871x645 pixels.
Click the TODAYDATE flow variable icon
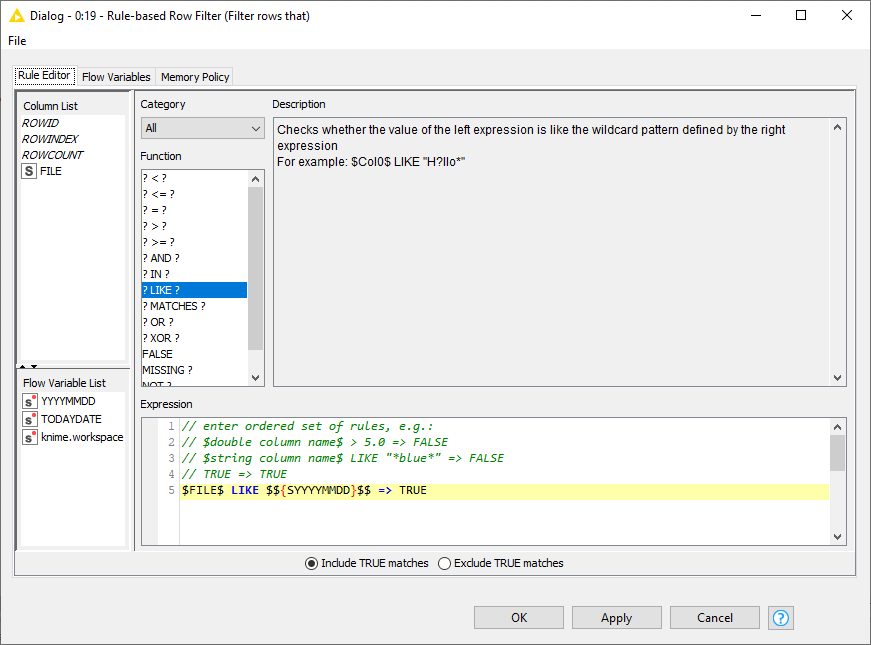[29, 419]
